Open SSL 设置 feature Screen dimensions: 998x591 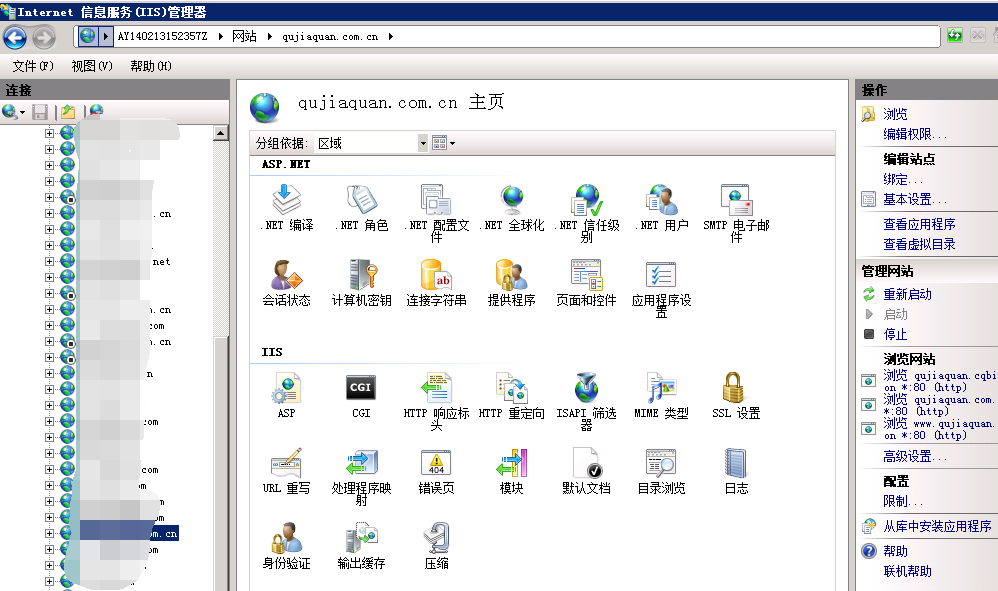click(736, 395)
